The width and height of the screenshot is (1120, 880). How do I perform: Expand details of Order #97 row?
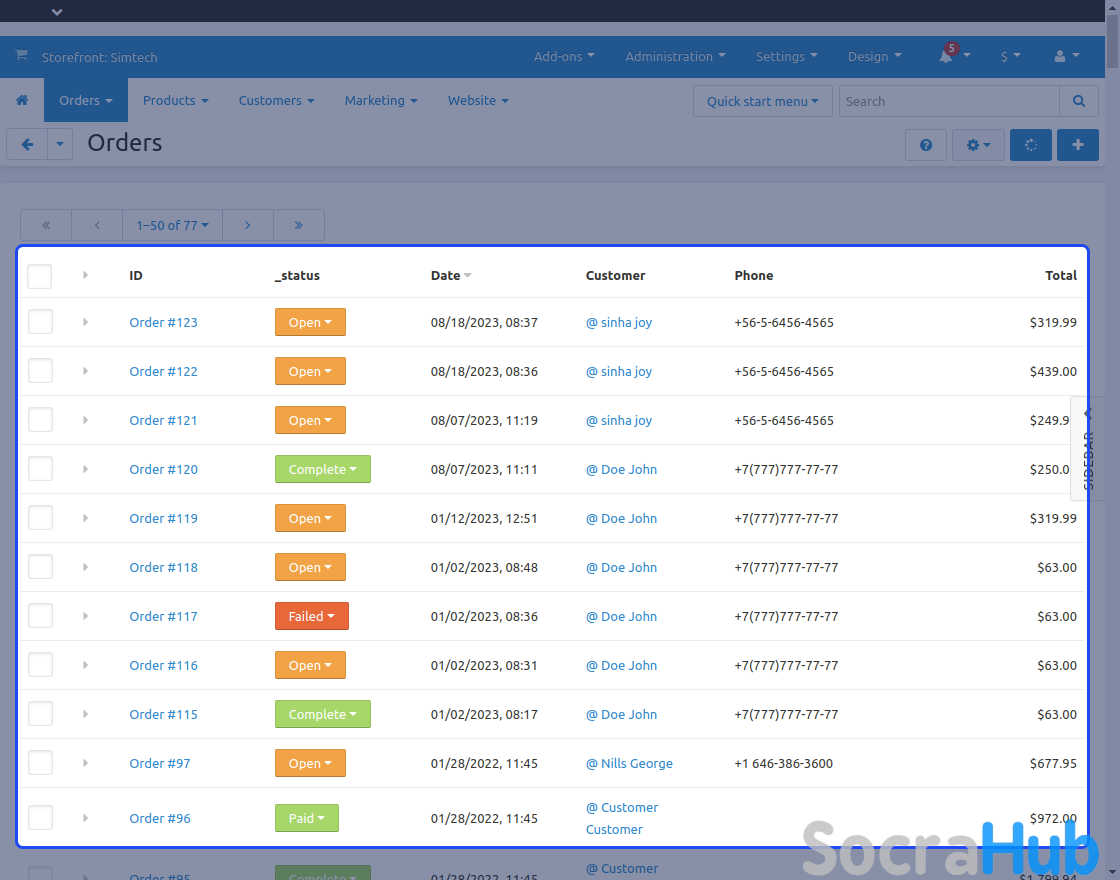pos(85,763)
